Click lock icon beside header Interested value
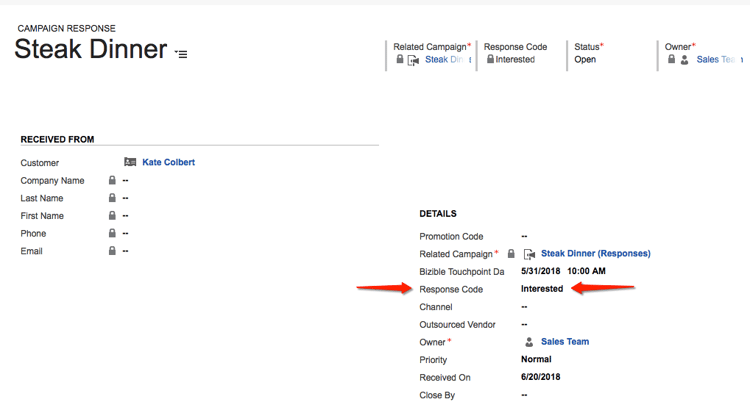 (490, 59)
